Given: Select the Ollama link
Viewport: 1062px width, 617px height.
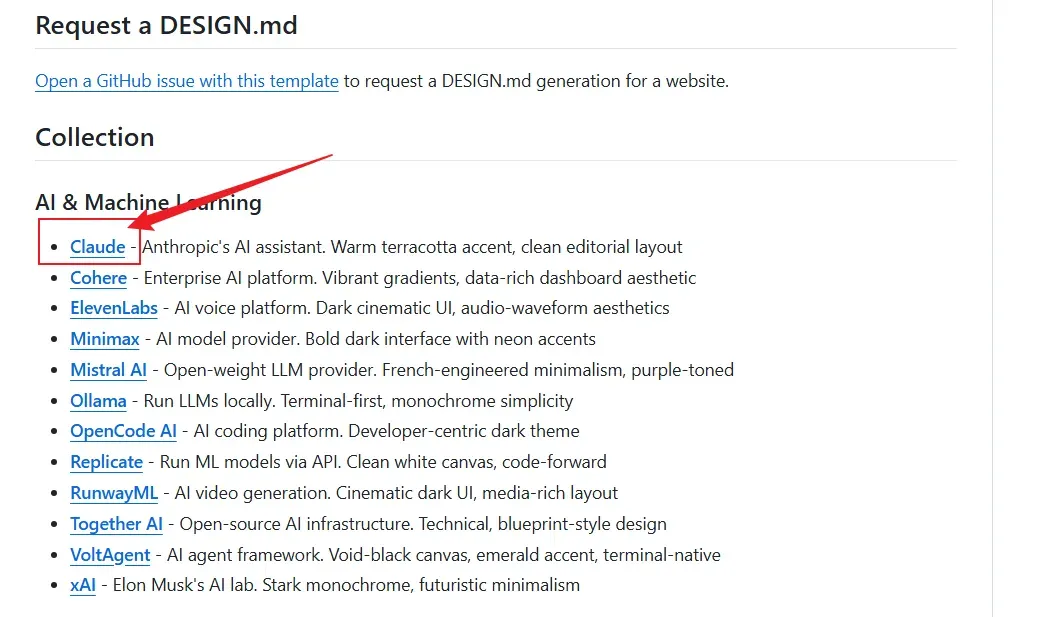Looking at the screenshot, I should tap(98, 402).
